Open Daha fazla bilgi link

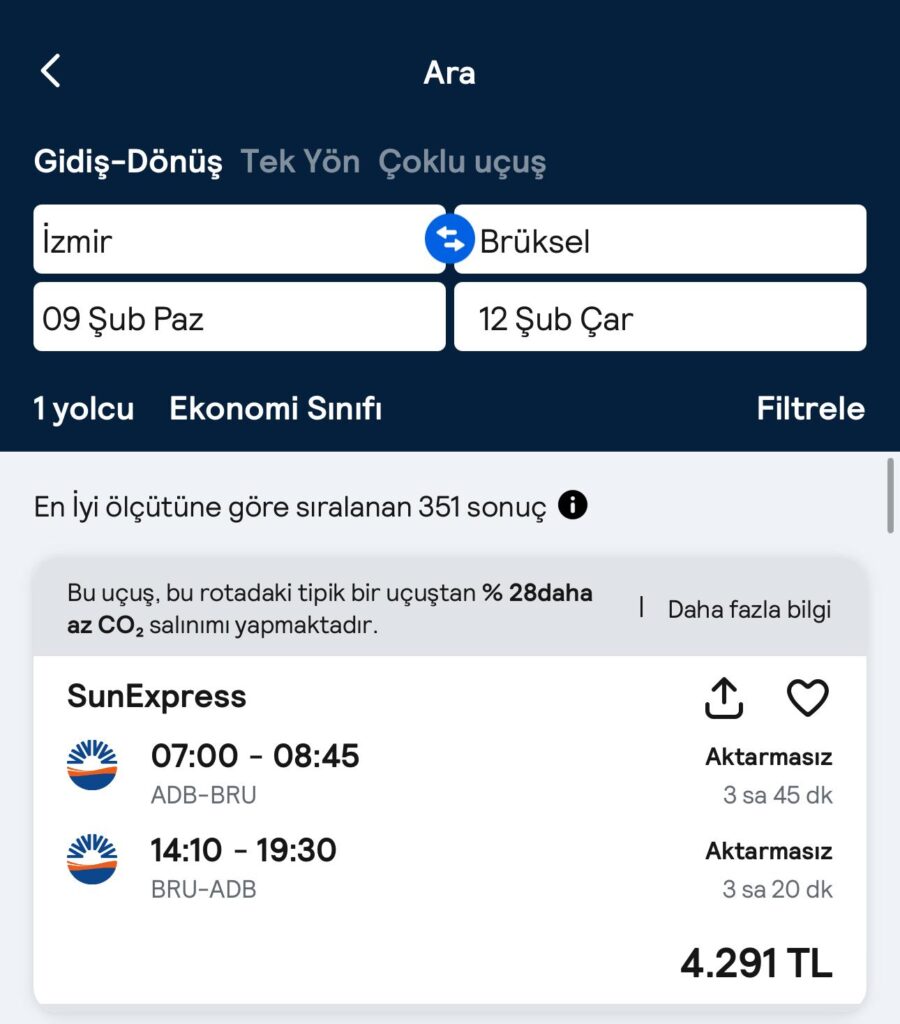[x=749, y=609]
